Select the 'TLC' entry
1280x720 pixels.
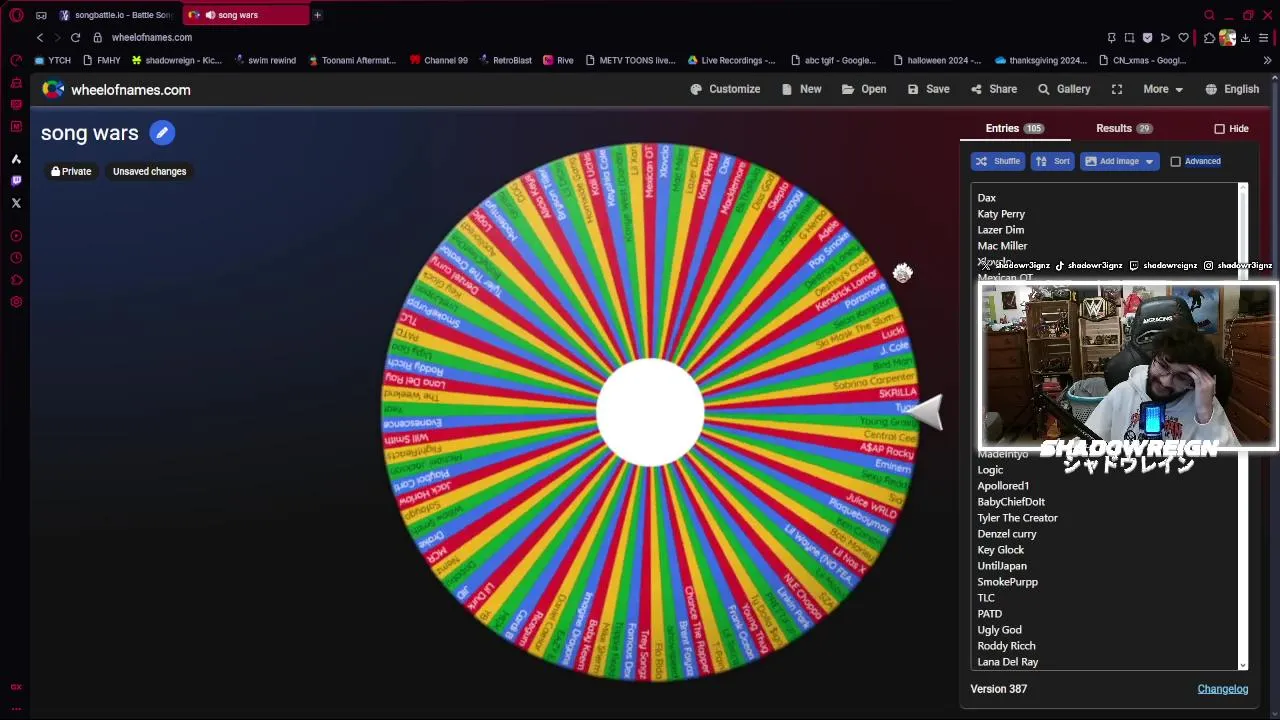click(986, 598)
